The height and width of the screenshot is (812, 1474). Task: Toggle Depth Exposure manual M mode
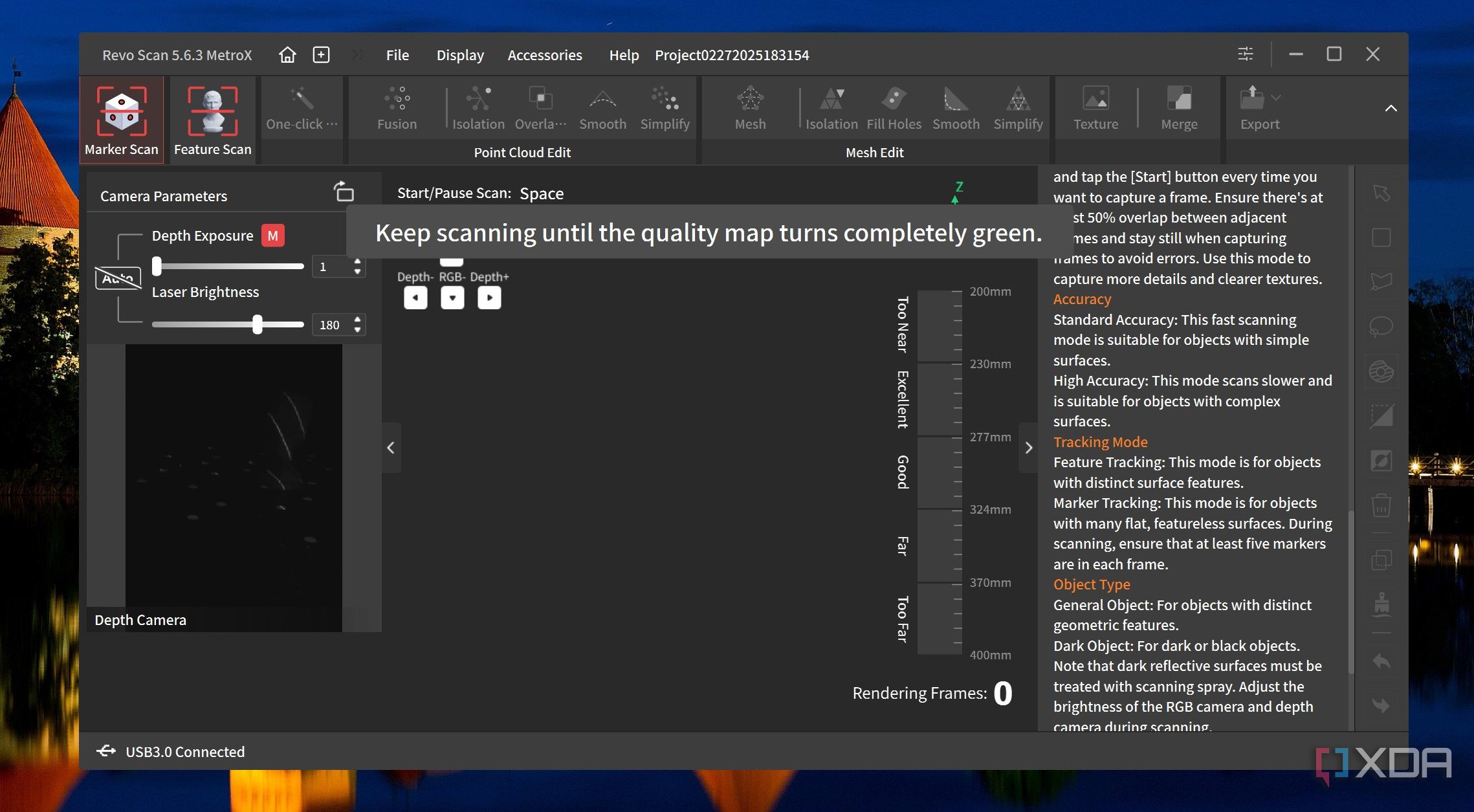(272, 236)
